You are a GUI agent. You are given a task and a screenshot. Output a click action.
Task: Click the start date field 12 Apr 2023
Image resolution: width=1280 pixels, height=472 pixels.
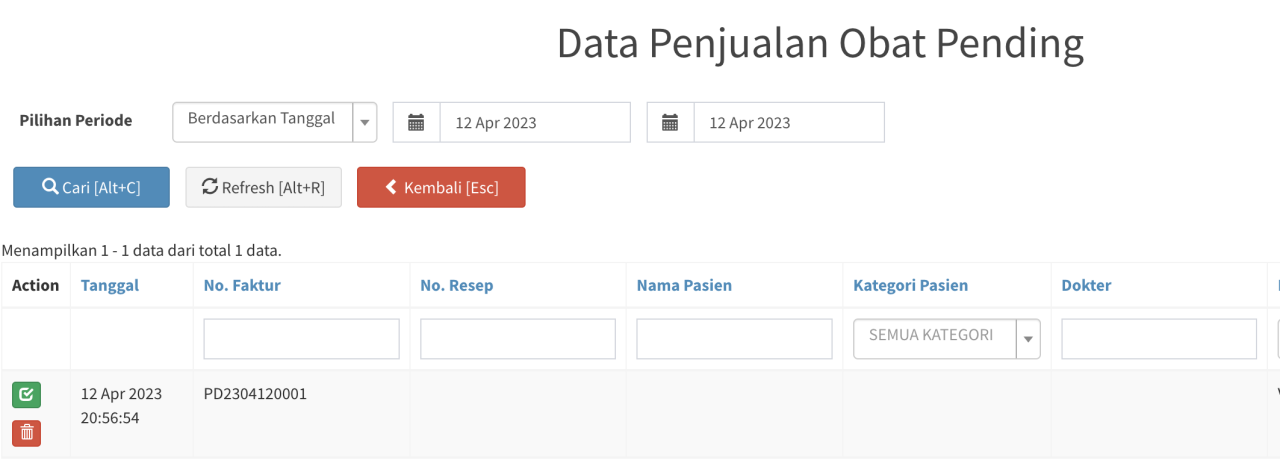pyautogui.click(x=535, y=122)
